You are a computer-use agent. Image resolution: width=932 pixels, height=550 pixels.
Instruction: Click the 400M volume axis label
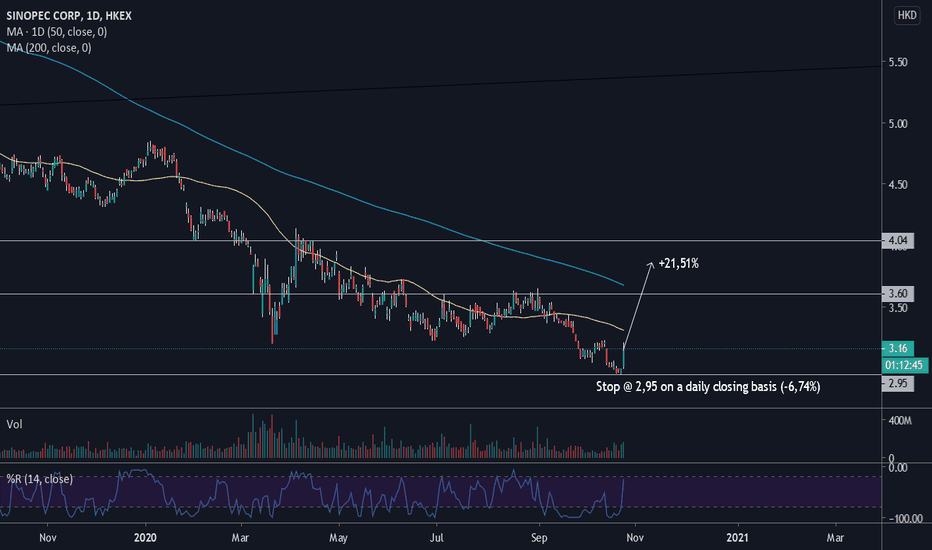click(x=900, y=421)
